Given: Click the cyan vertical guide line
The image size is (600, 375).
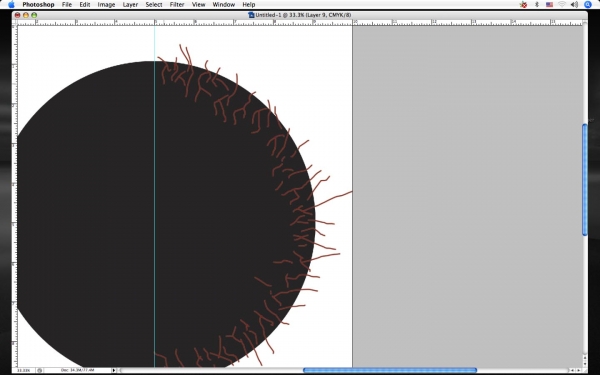Looking at the screenshot, I should [155, 196].
